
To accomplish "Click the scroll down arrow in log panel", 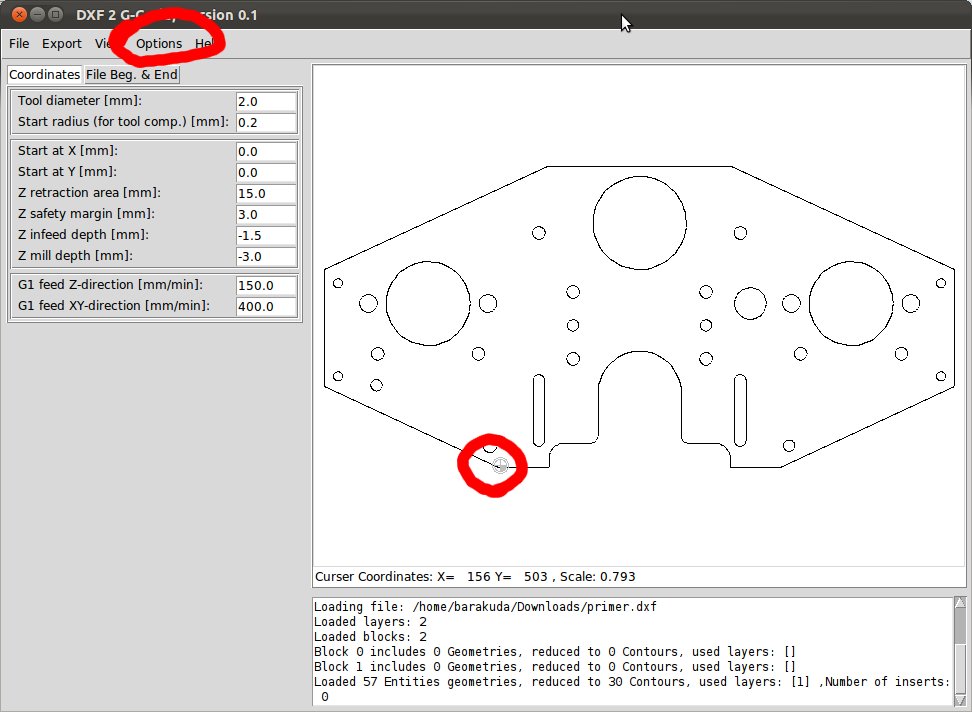I will tap(960, 700).
